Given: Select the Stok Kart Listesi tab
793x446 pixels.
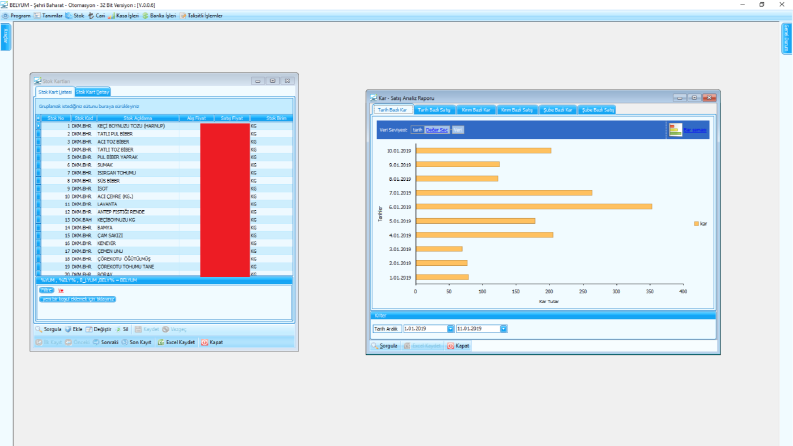Looking at the screenshot, I should coord(55,92).
